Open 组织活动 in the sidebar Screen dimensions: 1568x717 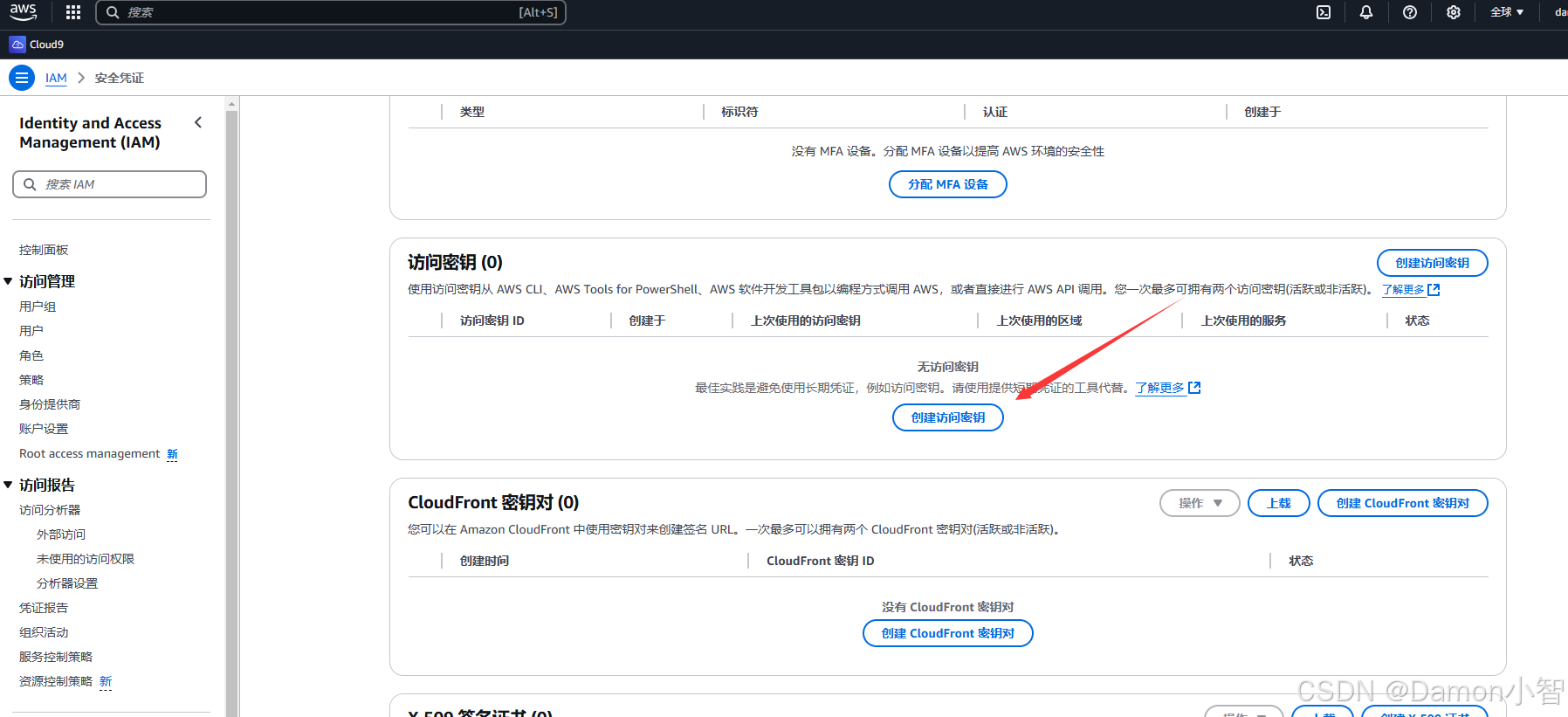click(x=44, y=632)
